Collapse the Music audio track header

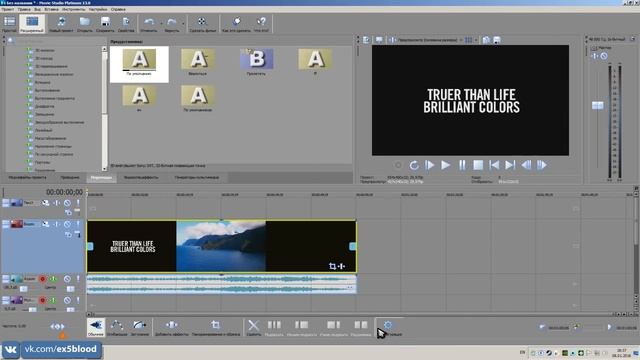click(6, 300)
